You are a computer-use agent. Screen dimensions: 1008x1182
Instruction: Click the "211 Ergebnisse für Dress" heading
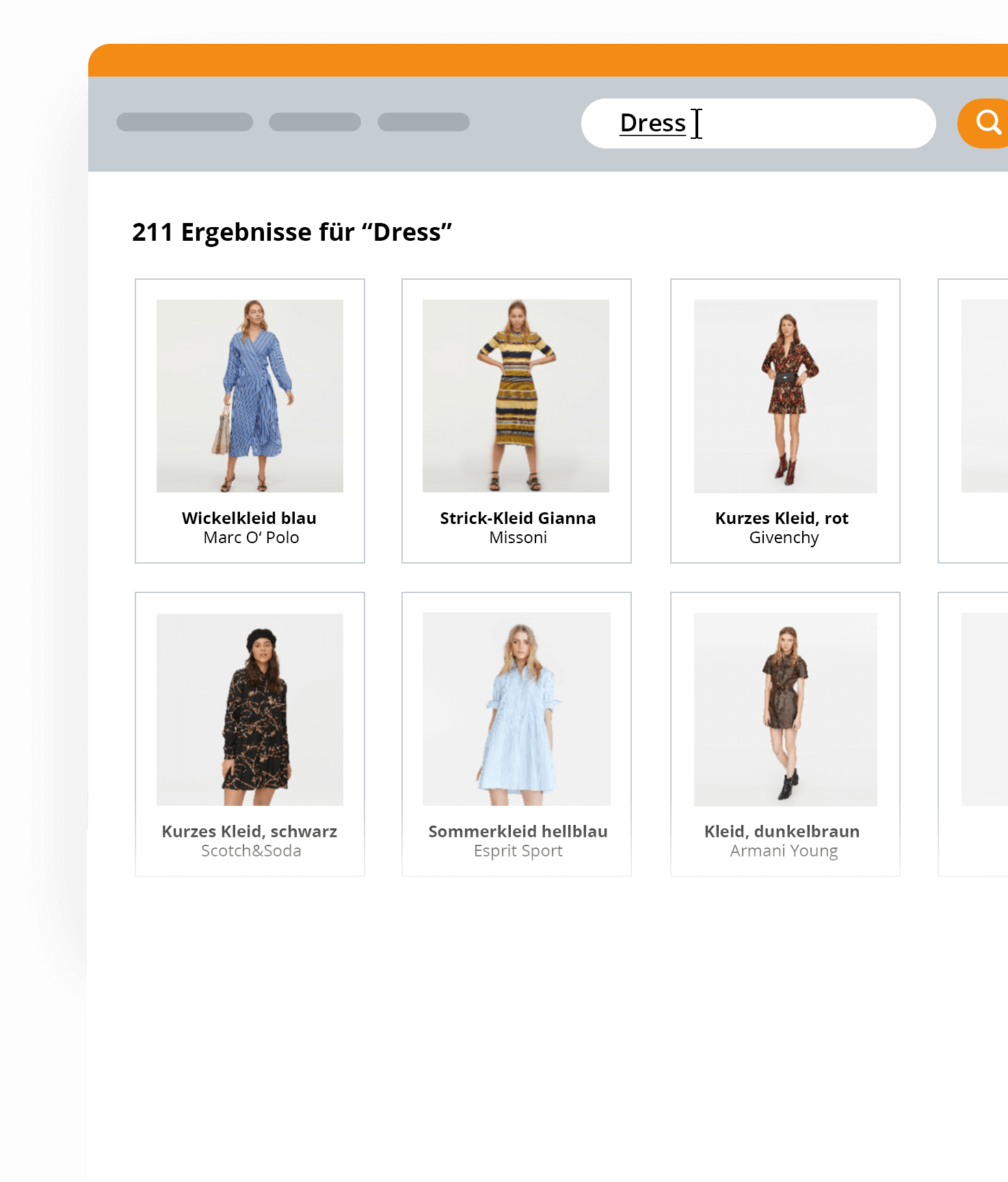tap(292, 233)
